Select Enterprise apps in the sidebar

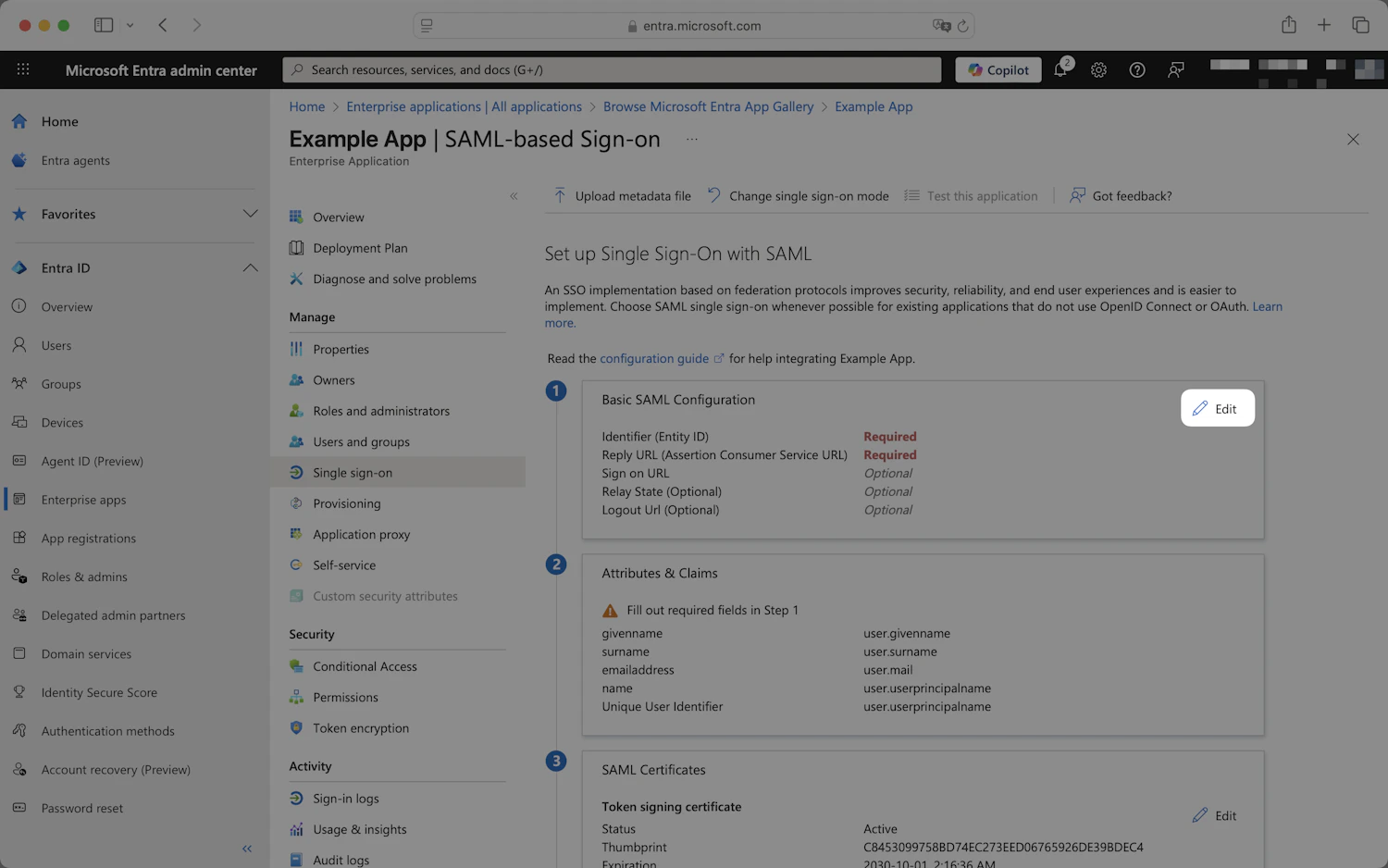point(83,500)
